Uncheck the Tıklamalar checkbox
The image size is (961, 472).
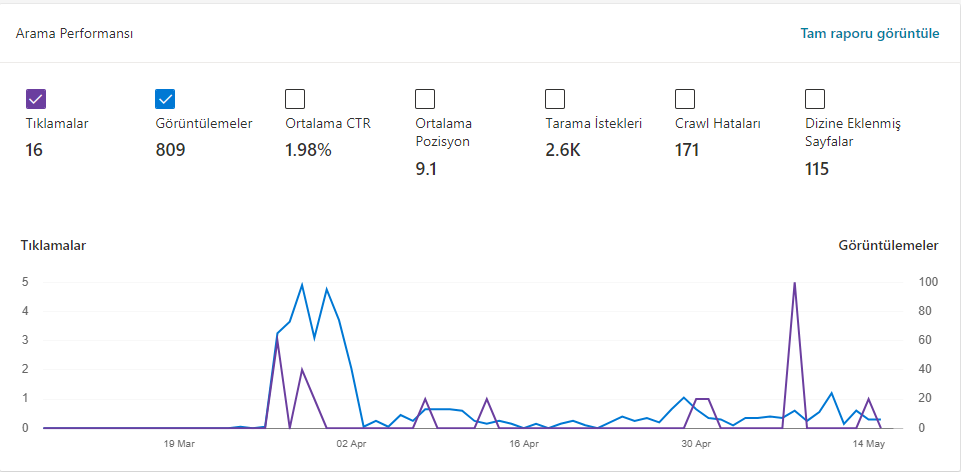tap(36, 99)
